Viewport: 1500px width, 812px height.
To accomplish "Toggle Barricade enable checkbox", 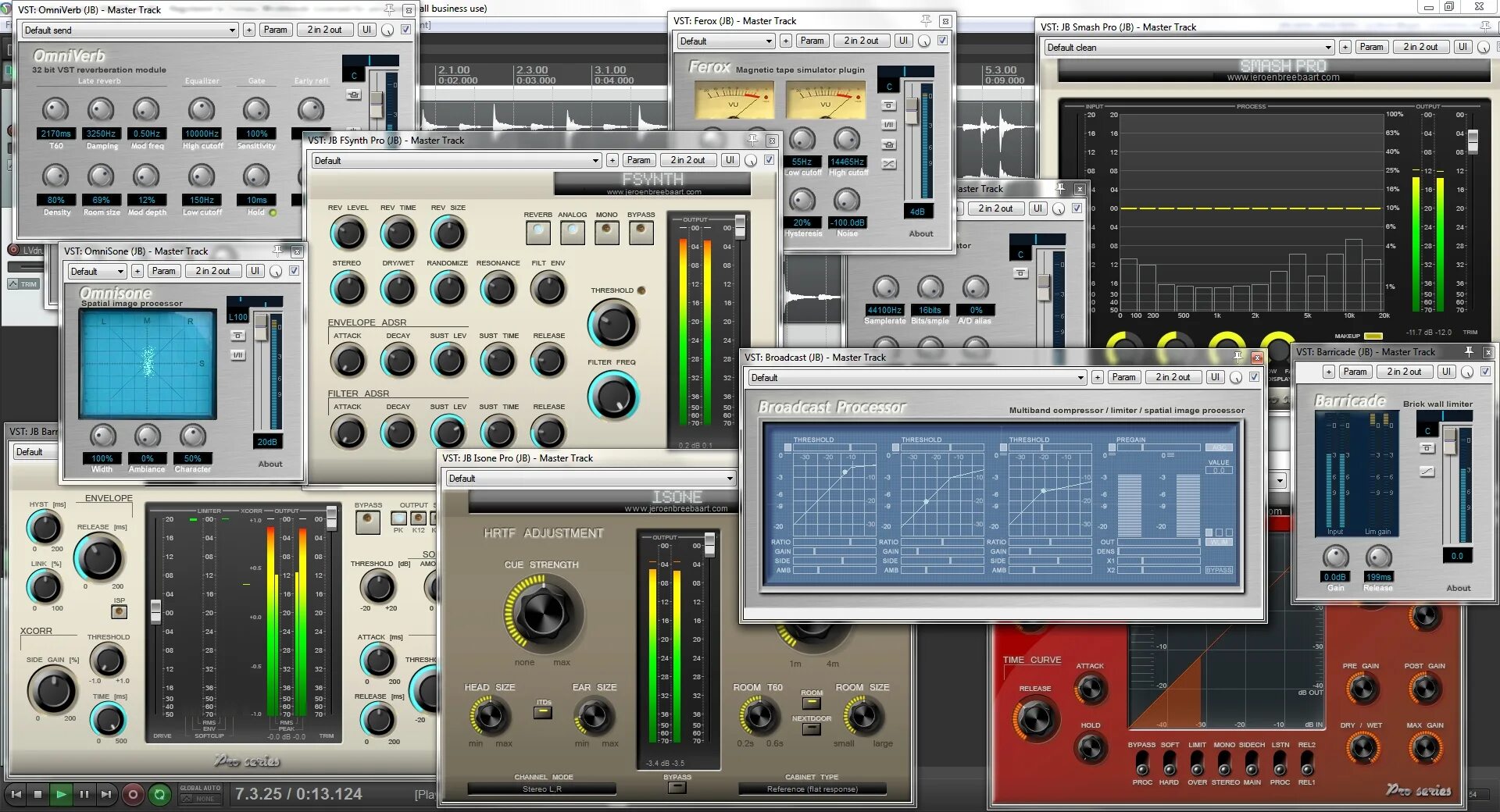I will [1485, 372].
